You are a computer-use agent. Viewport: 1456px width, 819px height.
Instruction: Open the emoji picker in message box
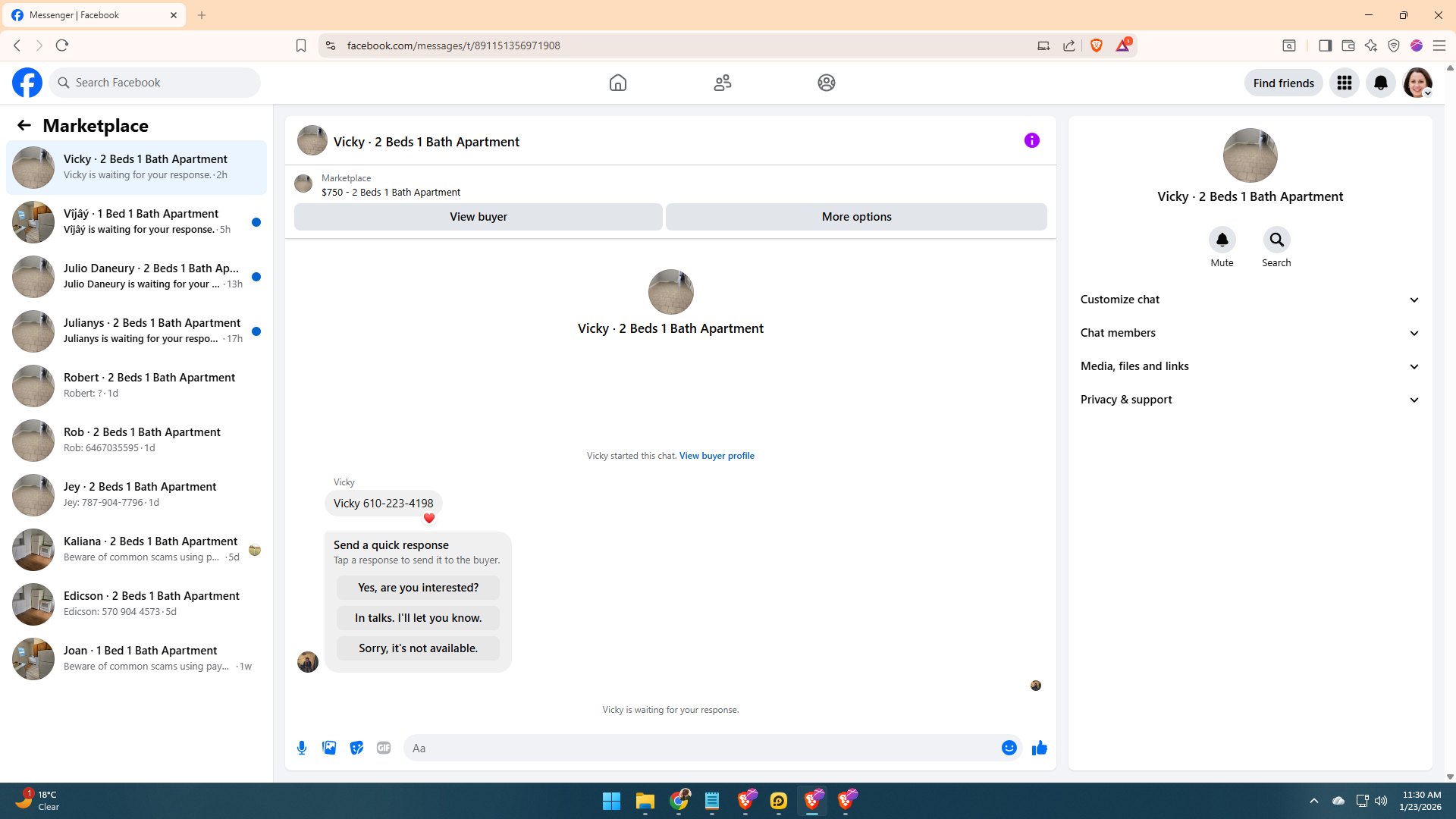(x=1009, y=748)
